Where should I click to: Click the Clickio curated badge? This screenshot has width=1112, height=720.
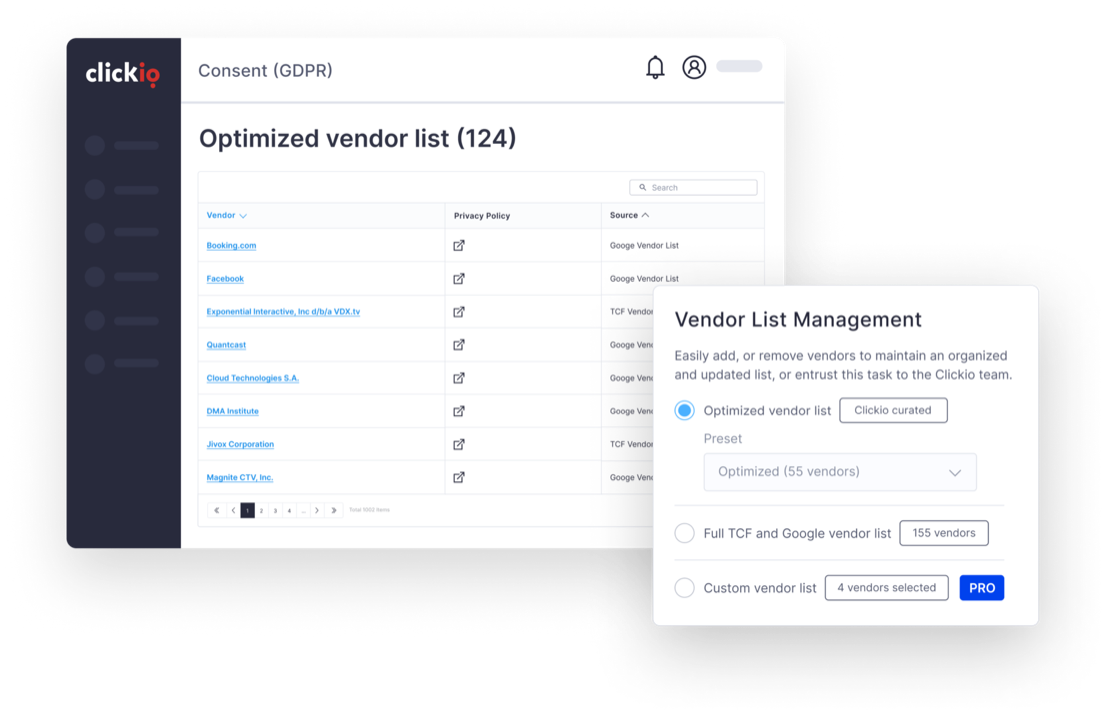tap(893, 410)
